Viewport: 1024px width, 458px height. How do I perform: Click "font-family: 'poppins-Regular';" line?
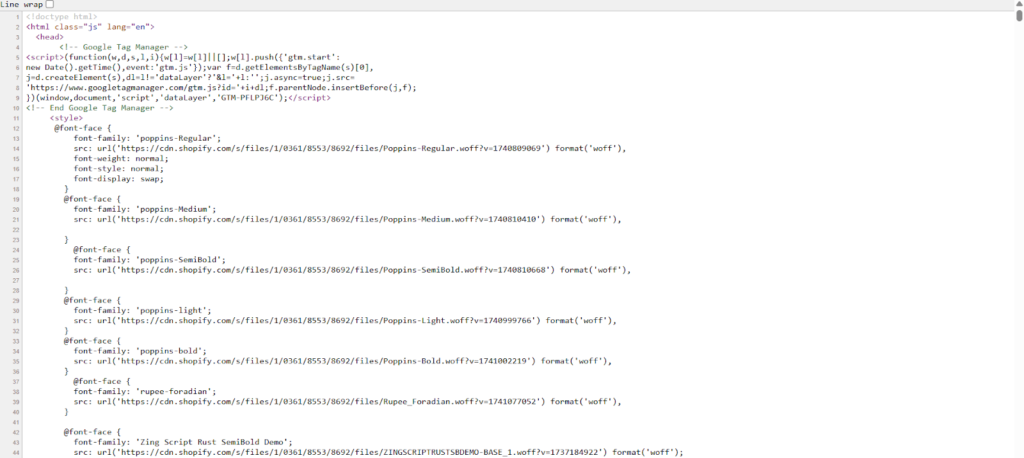[x=147, y=139]
